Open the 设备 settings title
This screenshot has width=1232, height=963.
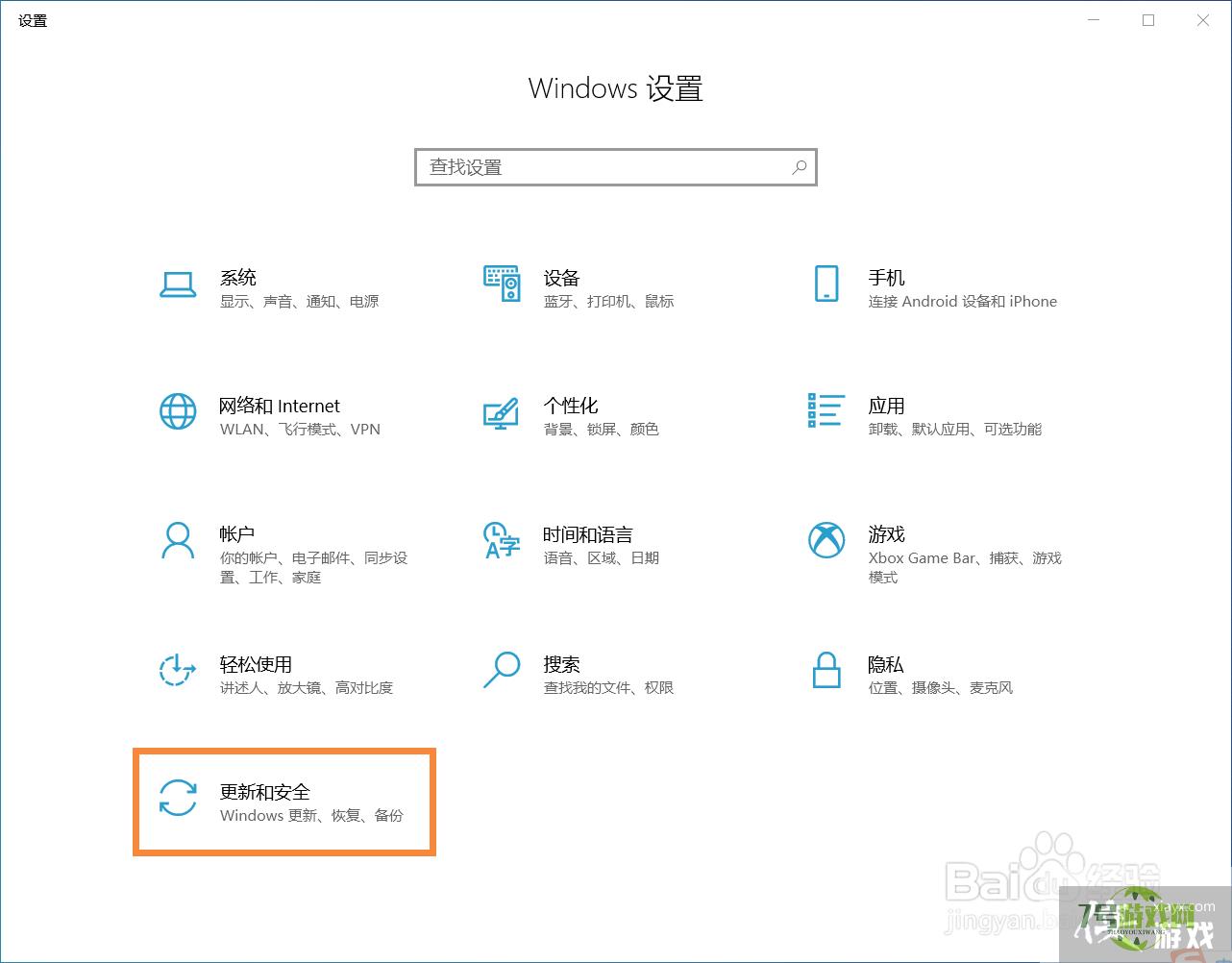562,278
